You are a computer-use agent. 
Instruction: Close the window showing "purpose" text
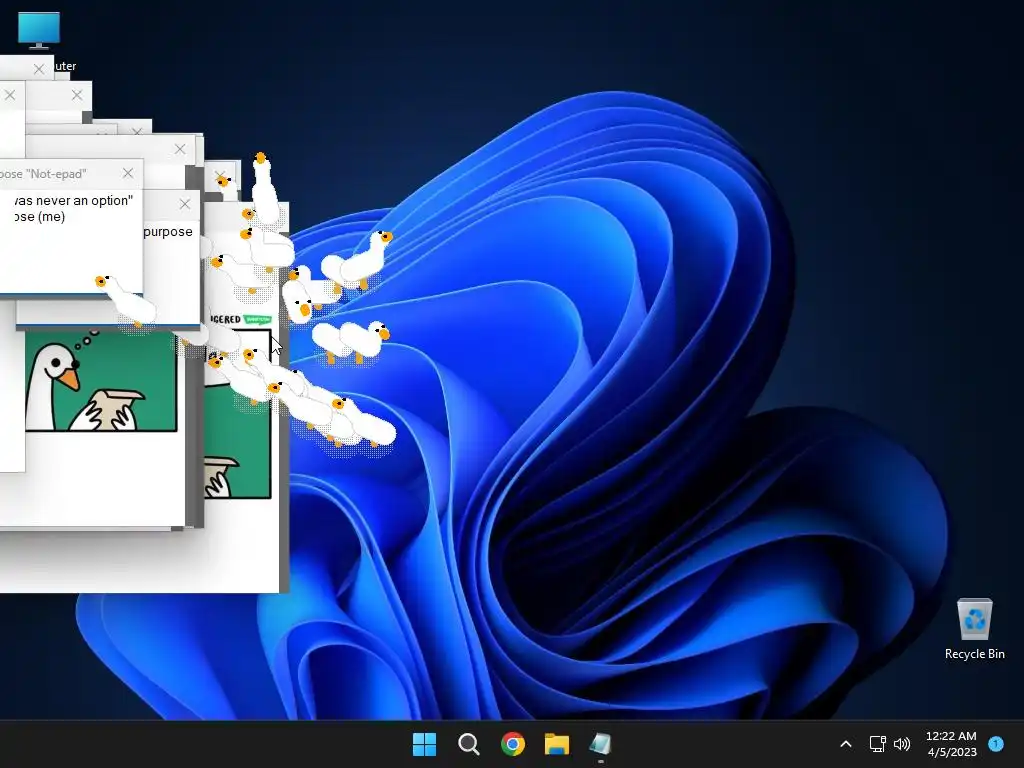coord(185,204)
